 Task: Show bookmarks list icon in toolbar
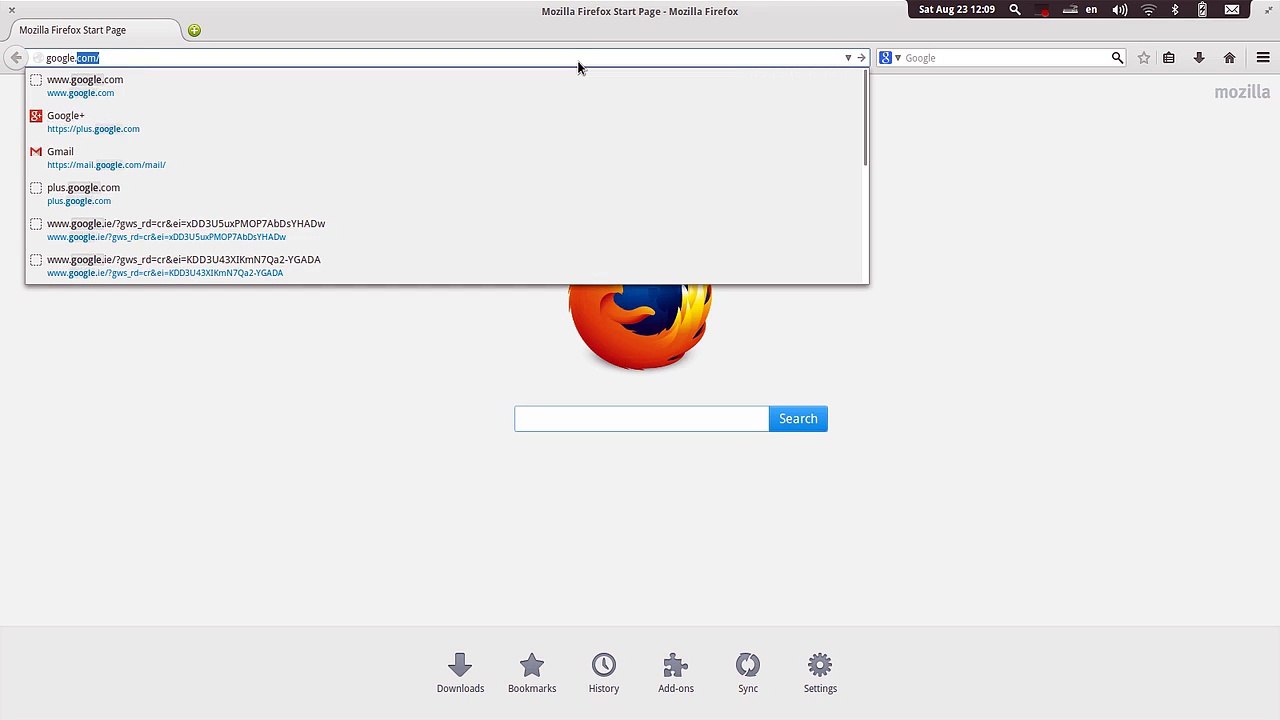1168,58
